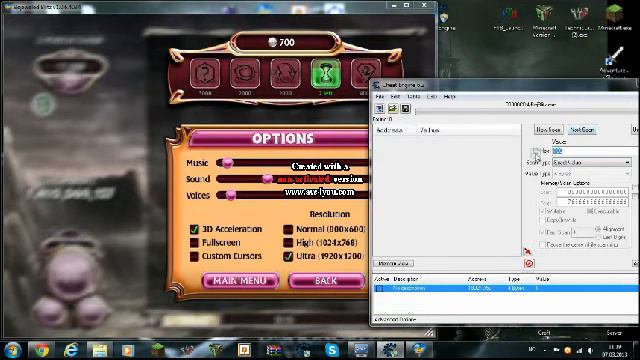Select the green hourglass boost in the game
This screenshot has height=360, width=640.
tap(326, 74)
